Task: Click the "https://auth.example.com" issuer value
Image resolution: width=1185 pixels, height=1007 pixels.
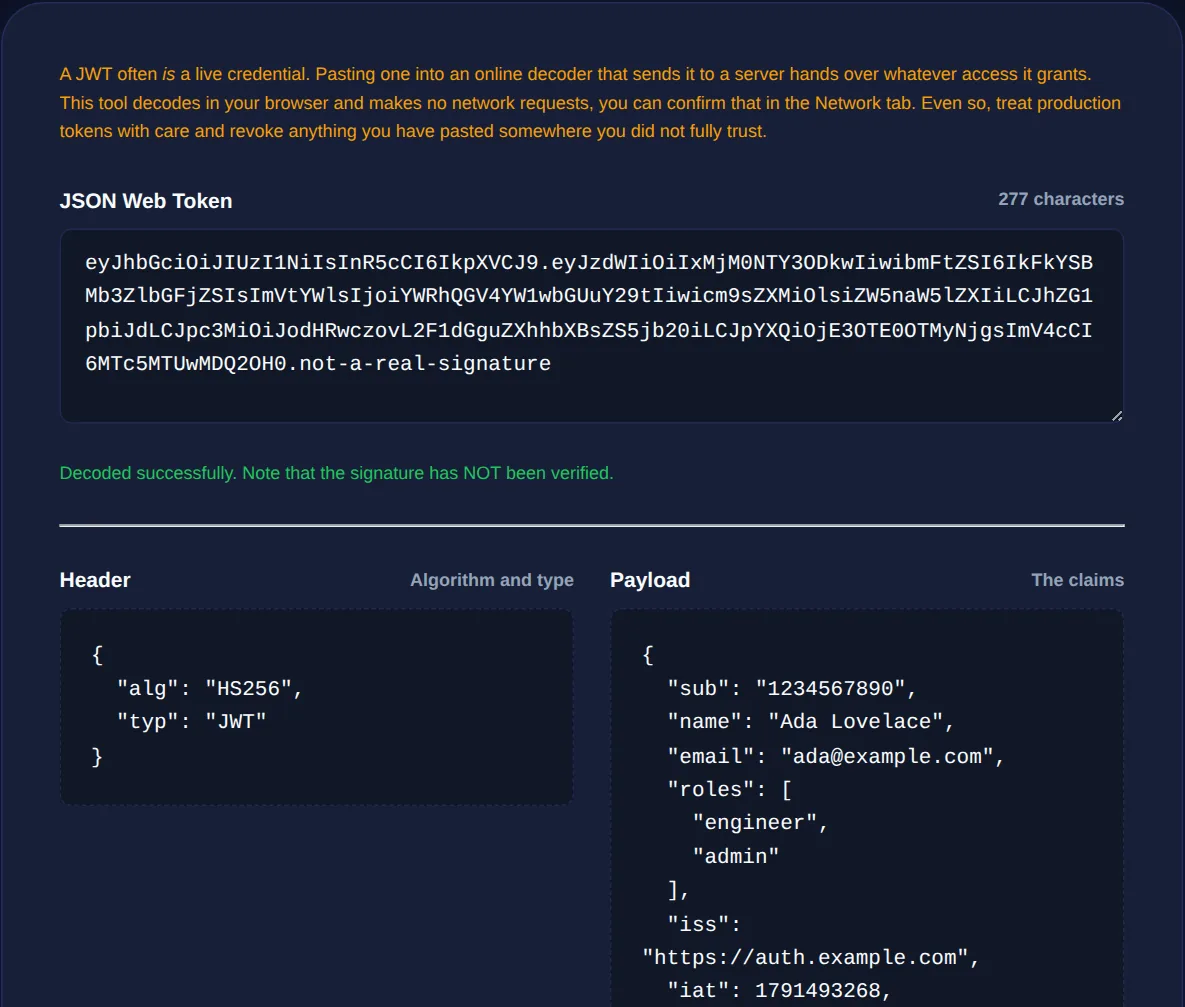Action: [811, 958]
